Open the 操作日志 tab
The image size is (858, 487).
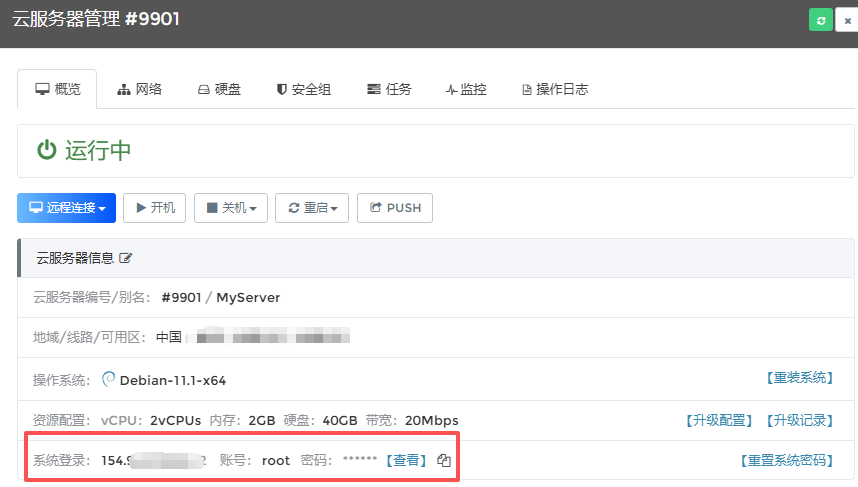coord(555,89)
